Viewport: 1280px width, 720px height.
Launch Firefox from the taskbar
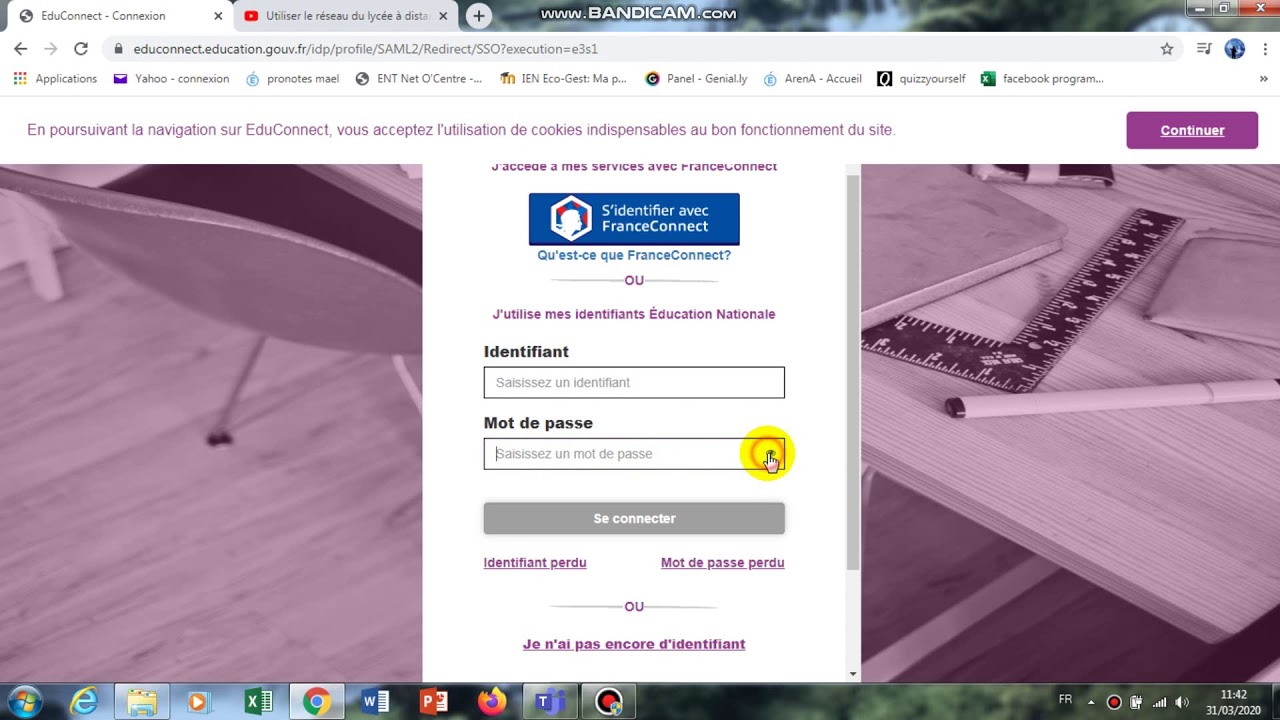point(492,702)
